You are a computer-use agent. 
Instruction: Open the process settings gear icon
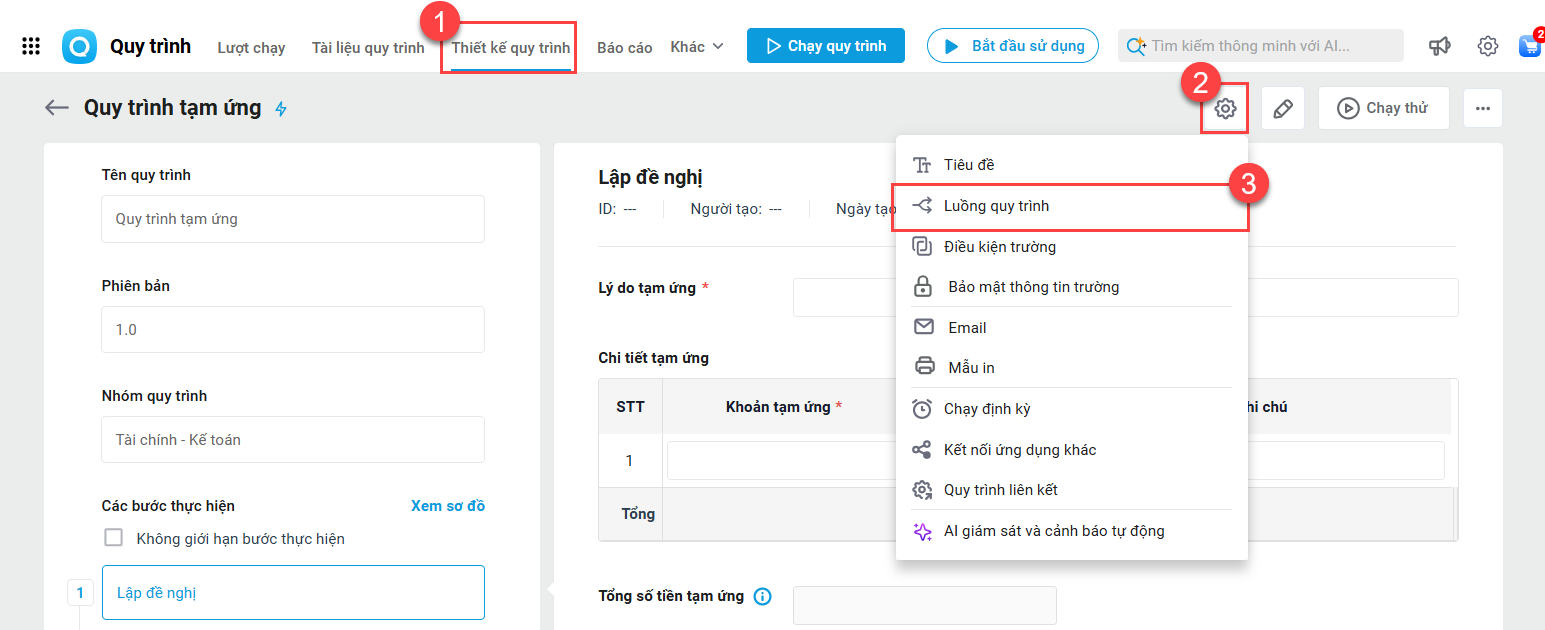point(1225,109)
